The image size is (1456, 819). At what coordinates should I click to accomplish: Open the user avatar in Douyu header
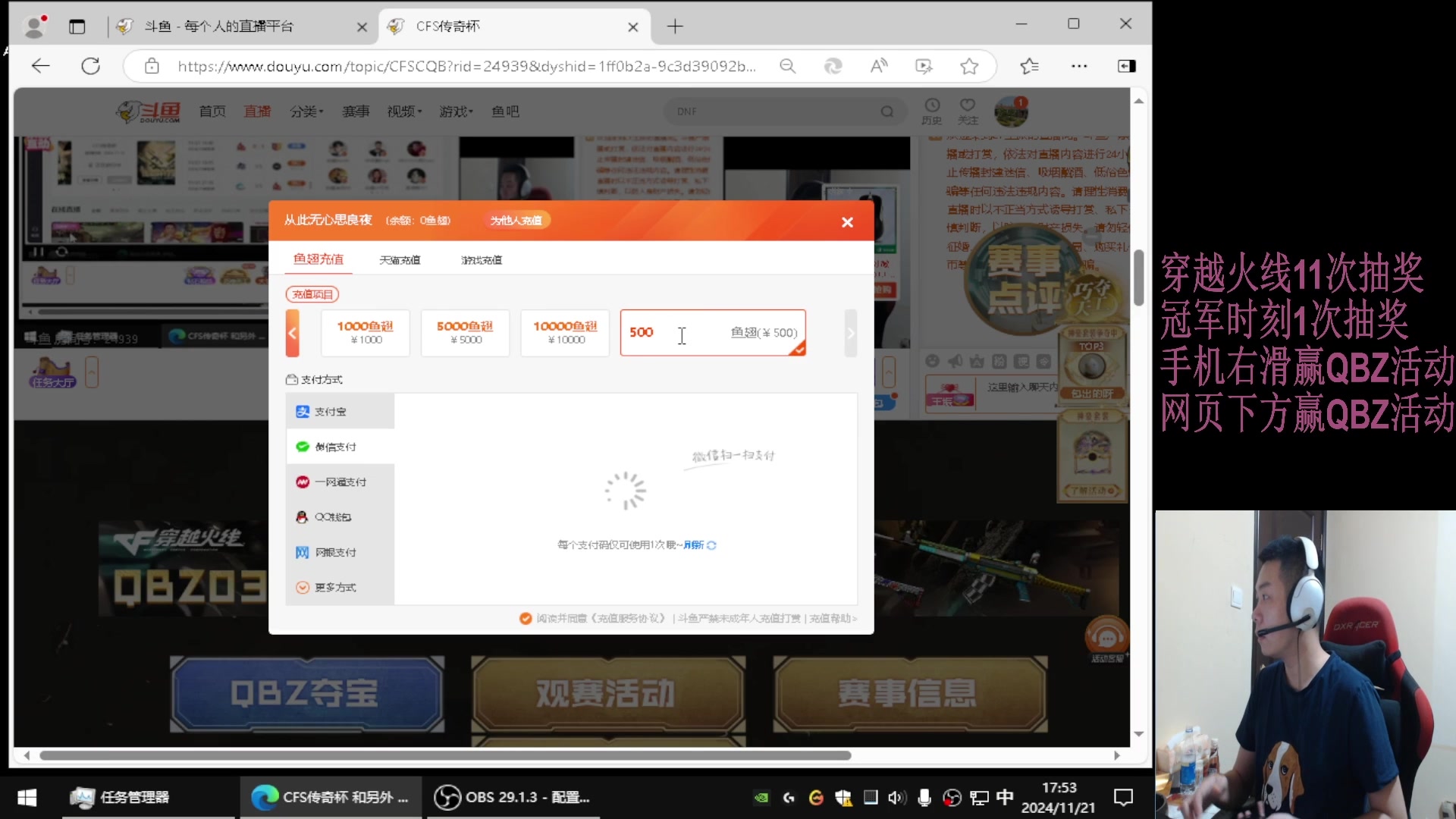point(1011,111)
